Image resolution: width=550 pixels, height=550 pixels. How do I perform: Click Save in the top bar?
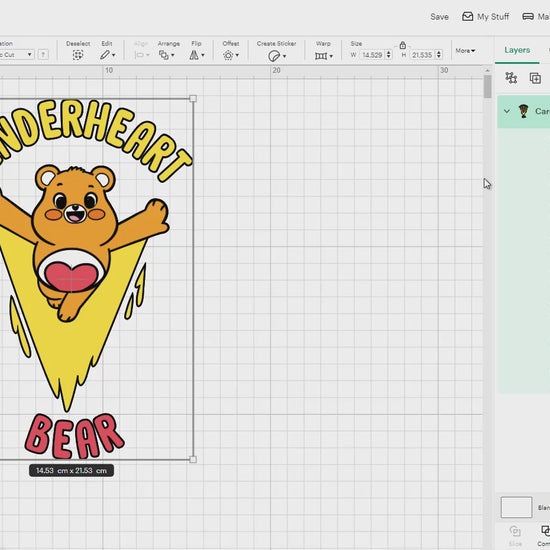(439, 16)
